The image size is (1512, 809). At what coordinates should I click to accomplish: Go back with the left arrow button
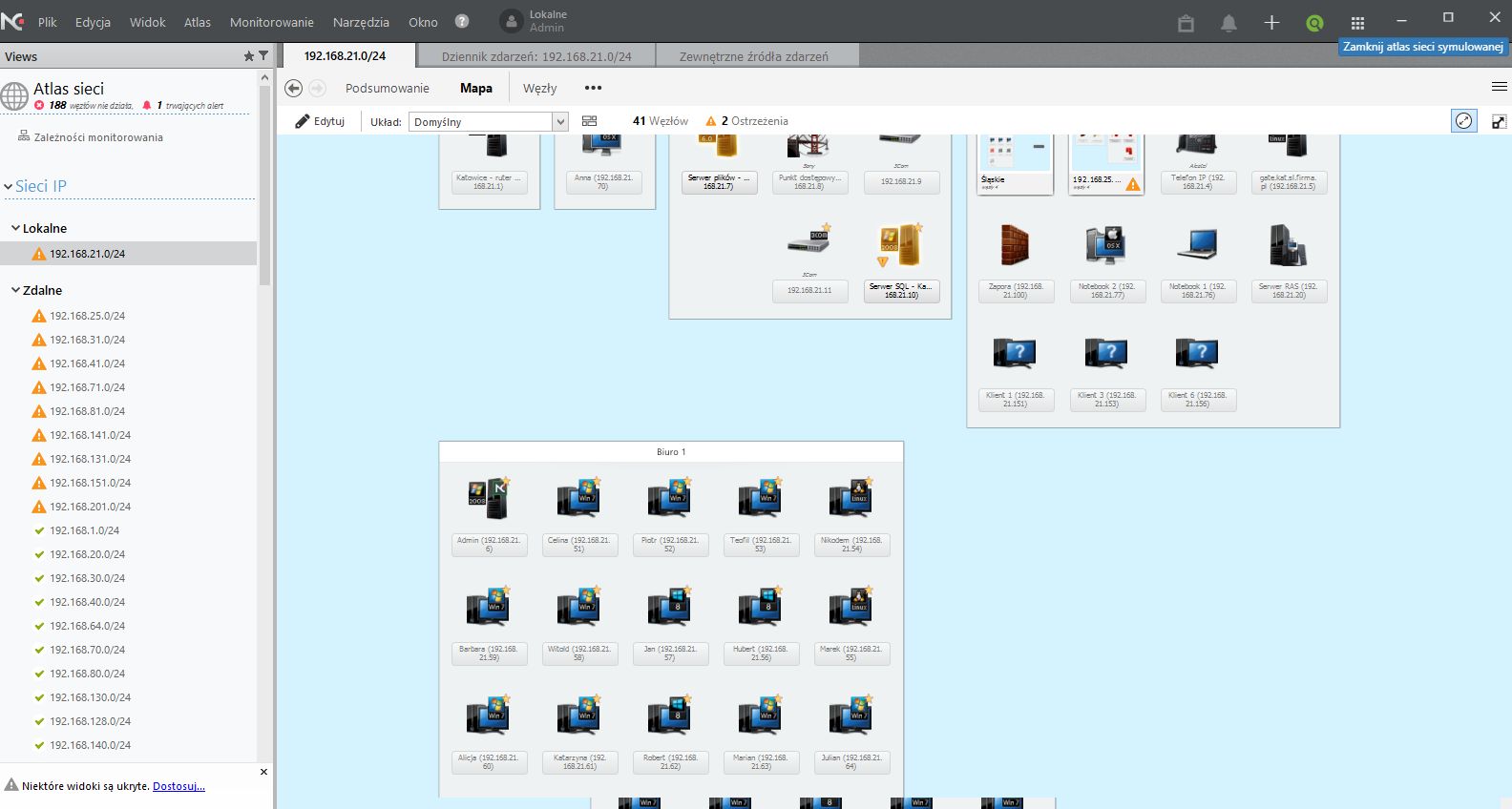point(294,88)
